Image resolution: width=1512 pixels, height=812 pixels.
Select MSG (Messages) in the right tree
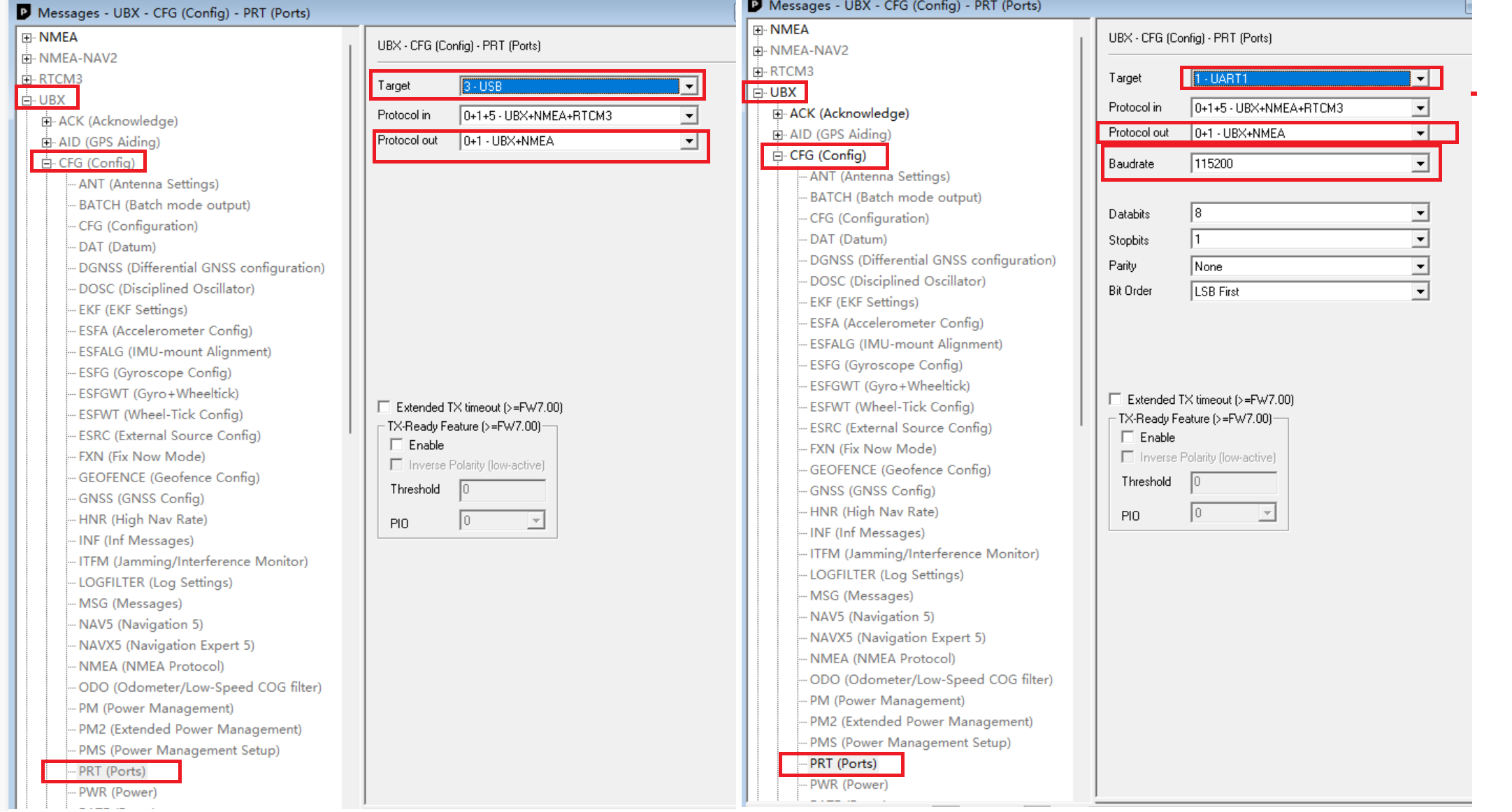pyautogui.click(x=861, y=596)
